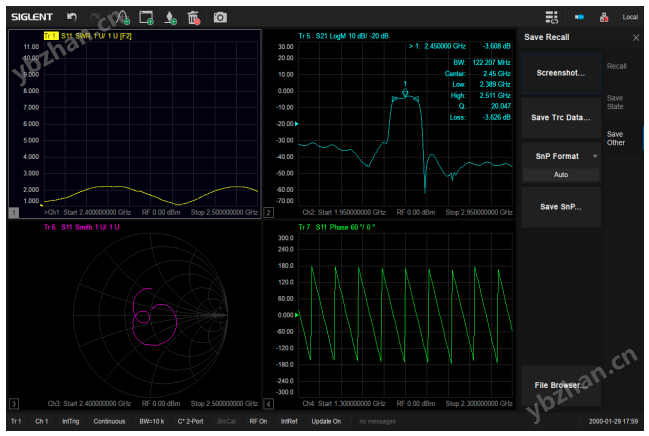Take a screenshot with the camera icon

220,17
